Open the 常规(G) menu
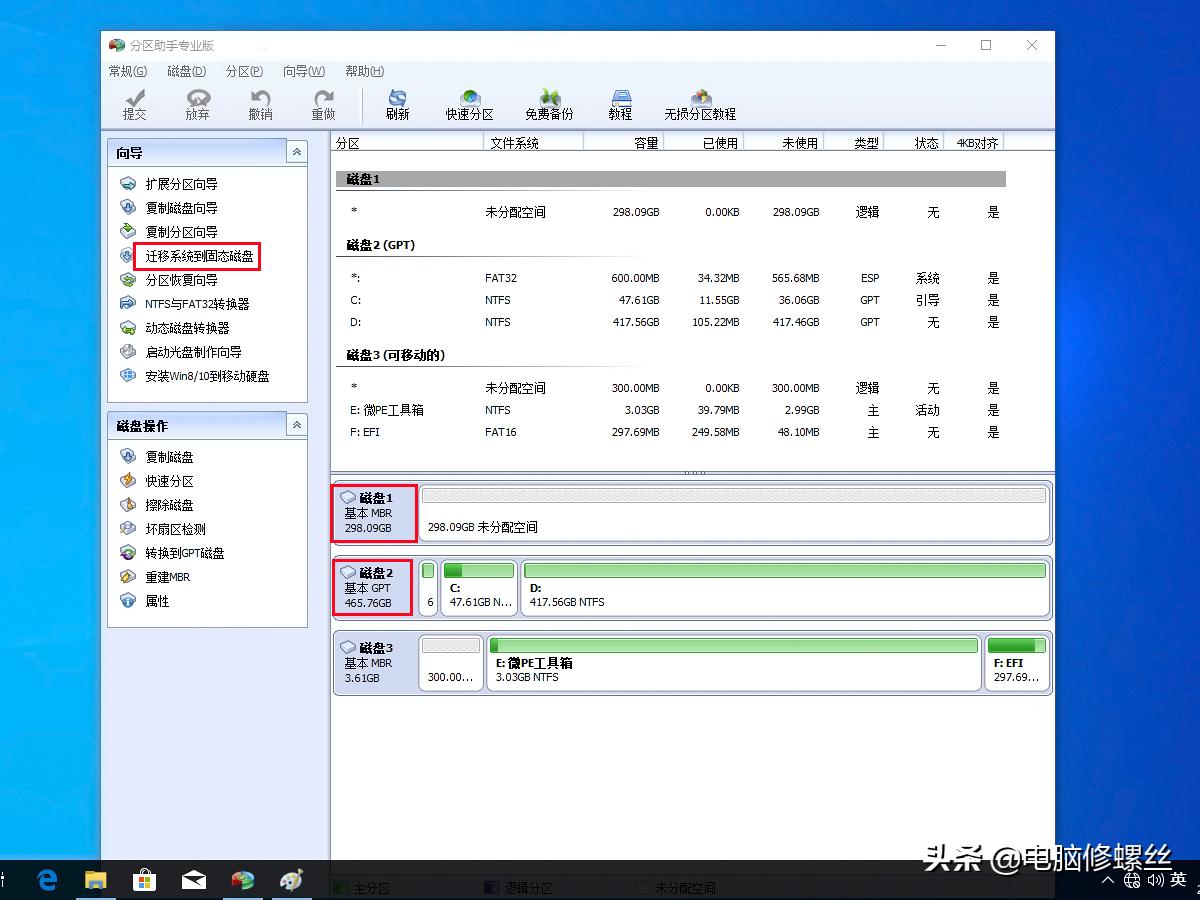Viewport: 1200px width, 900px height. click(x=127, y=71)
